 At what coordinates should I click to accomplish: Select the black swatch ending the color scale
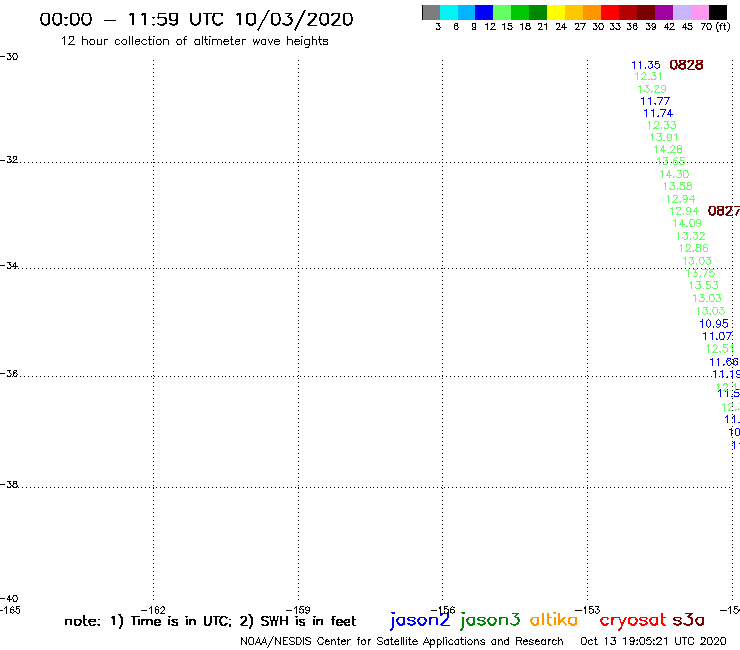coord(718,12)
